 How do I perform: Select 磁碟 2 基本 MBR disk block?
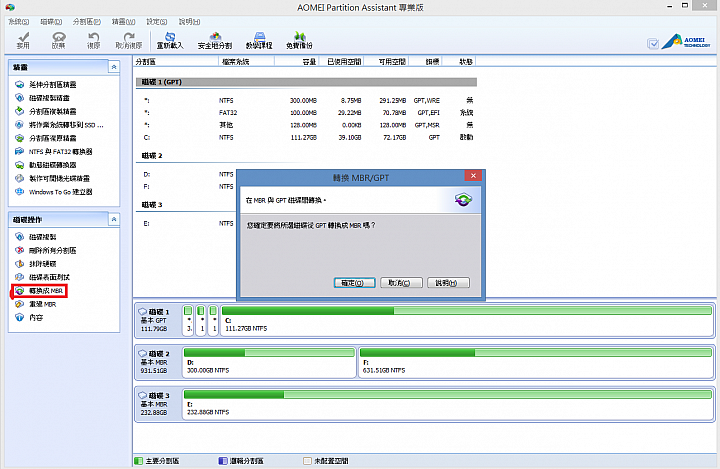click(158, 362)
